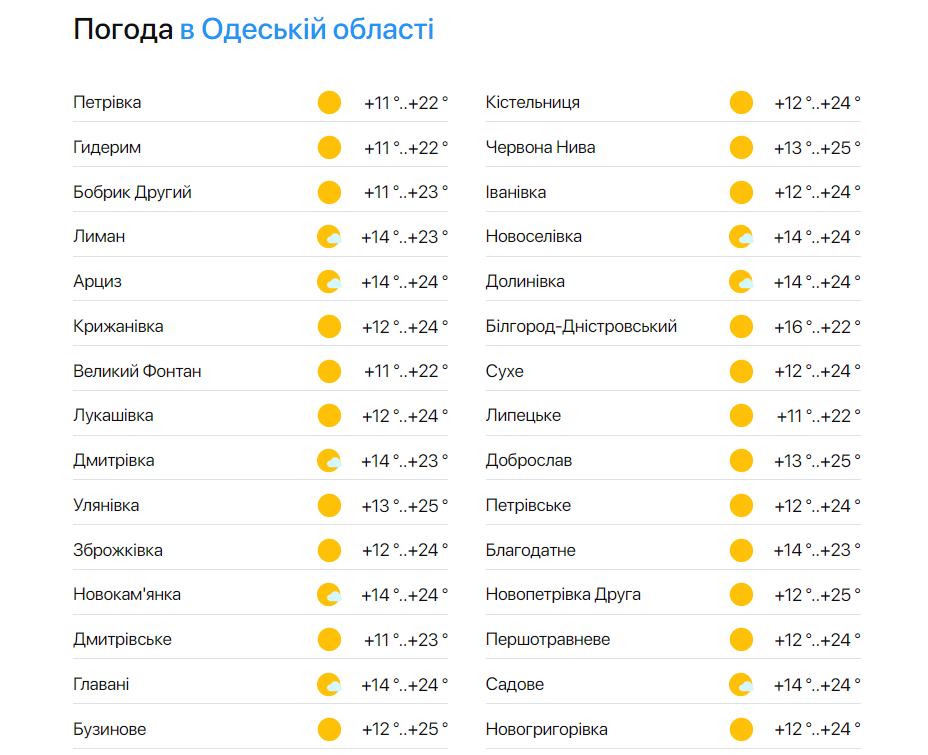
Task: Select the cloudy-sun icon next to Арциз
Action: pos(329,281)
